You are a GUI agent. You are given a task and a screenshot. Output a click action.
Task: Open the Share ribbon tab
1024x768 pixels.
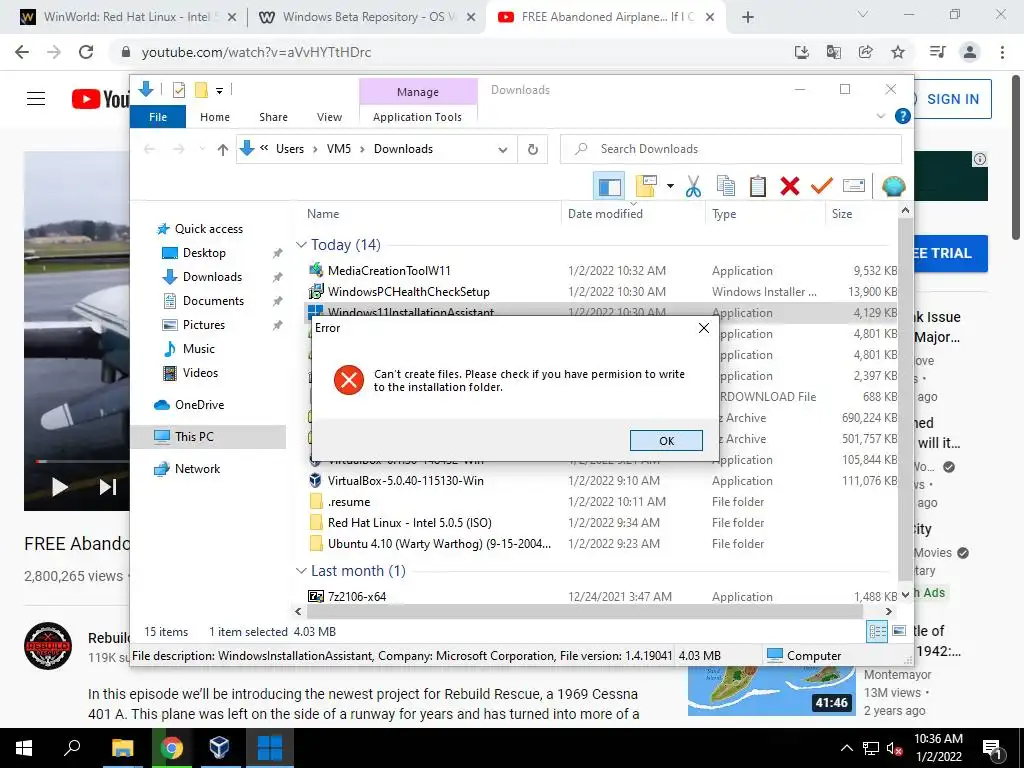point(273,117)
